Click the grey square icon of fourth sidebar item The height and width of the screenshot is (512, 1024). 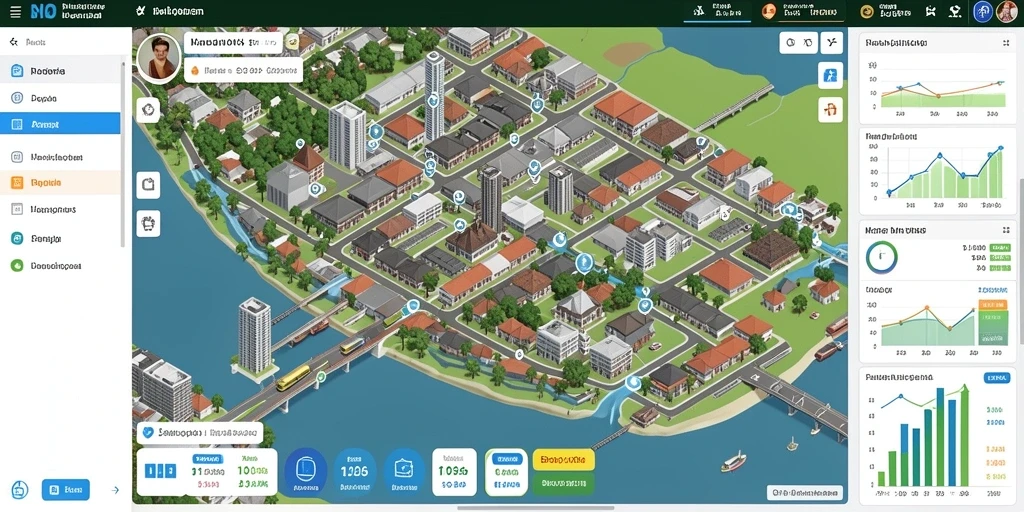17,157
